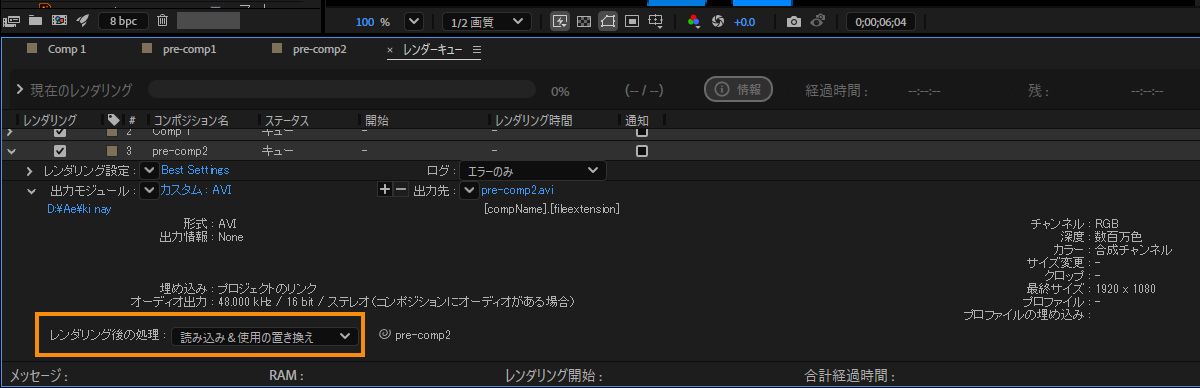
Task: Add output module with plus button
Action: 384,190
